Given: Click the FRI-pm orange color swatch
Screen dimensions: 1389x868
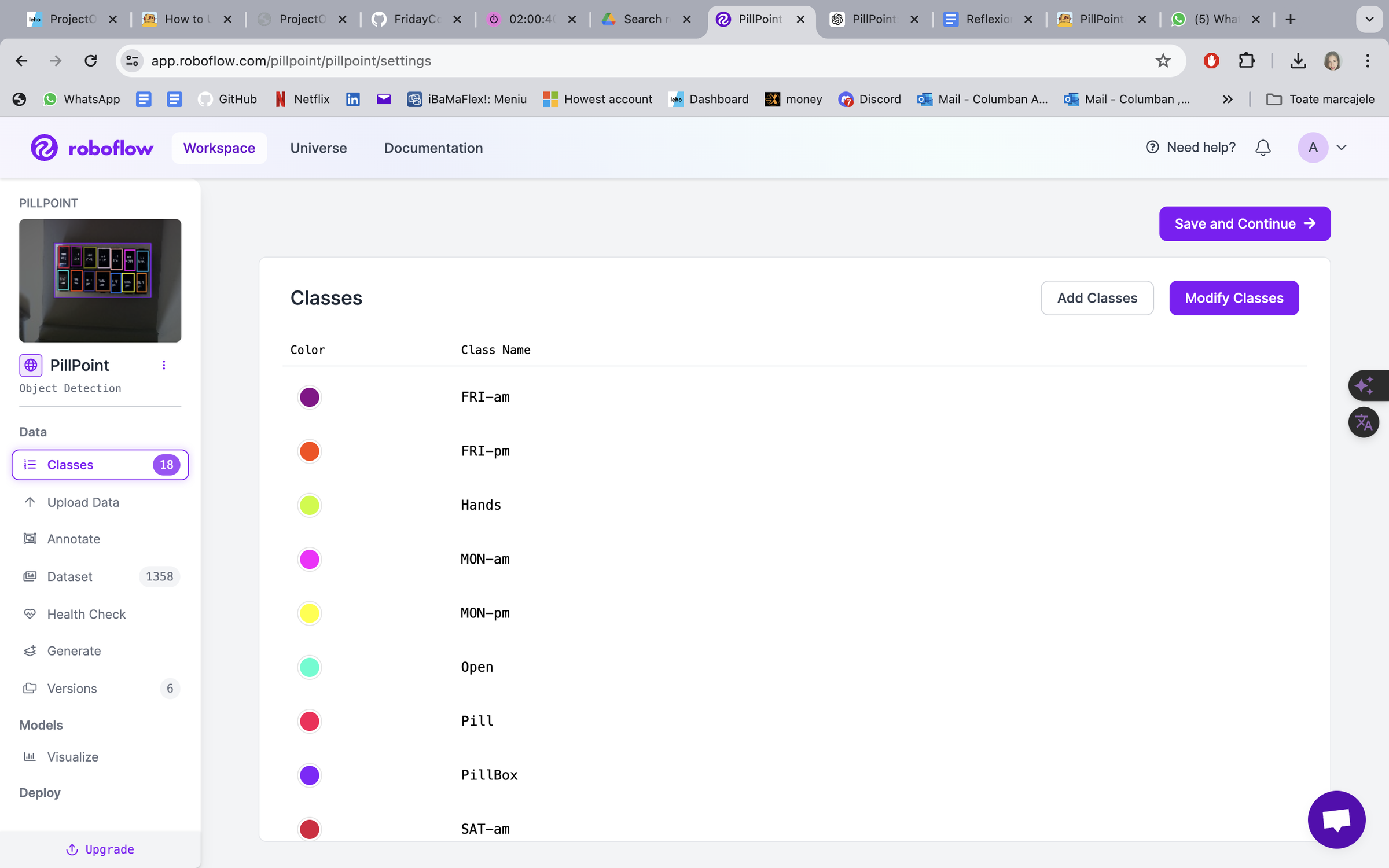Looking at the screenshot, I should (309, 451).
